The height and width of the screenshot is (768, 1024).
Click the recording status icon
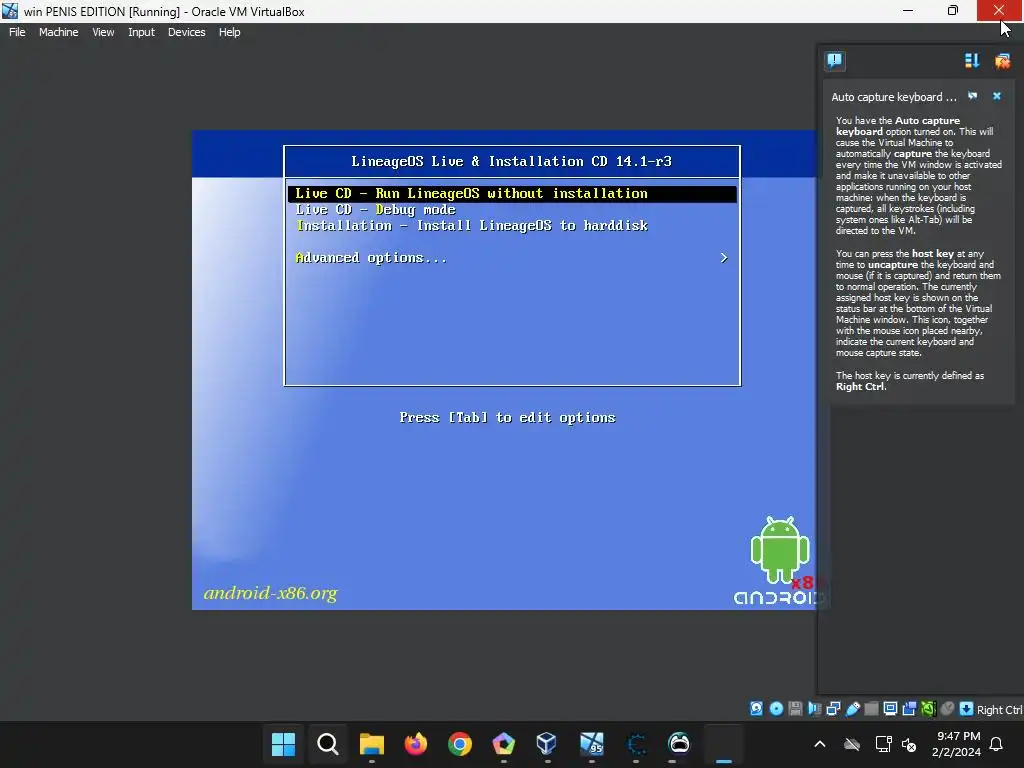click(x=909, y=709)
